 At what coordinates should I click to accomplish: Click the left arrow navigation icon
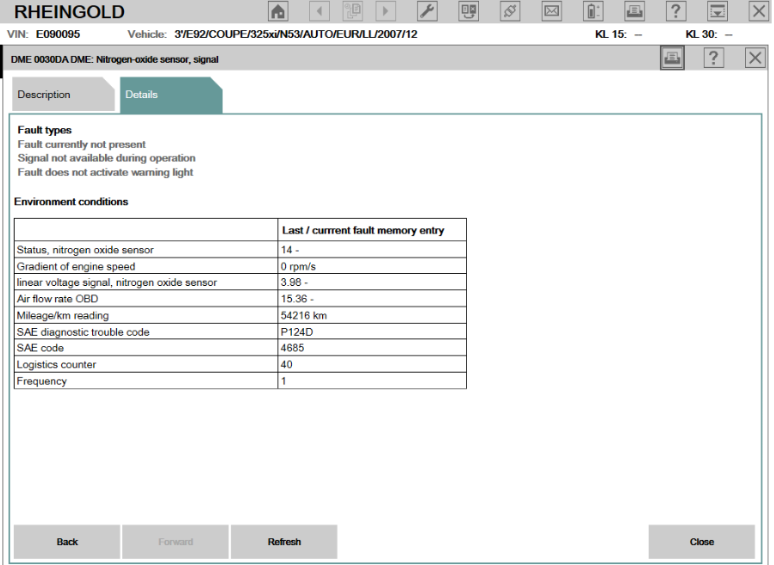point(319,11)
